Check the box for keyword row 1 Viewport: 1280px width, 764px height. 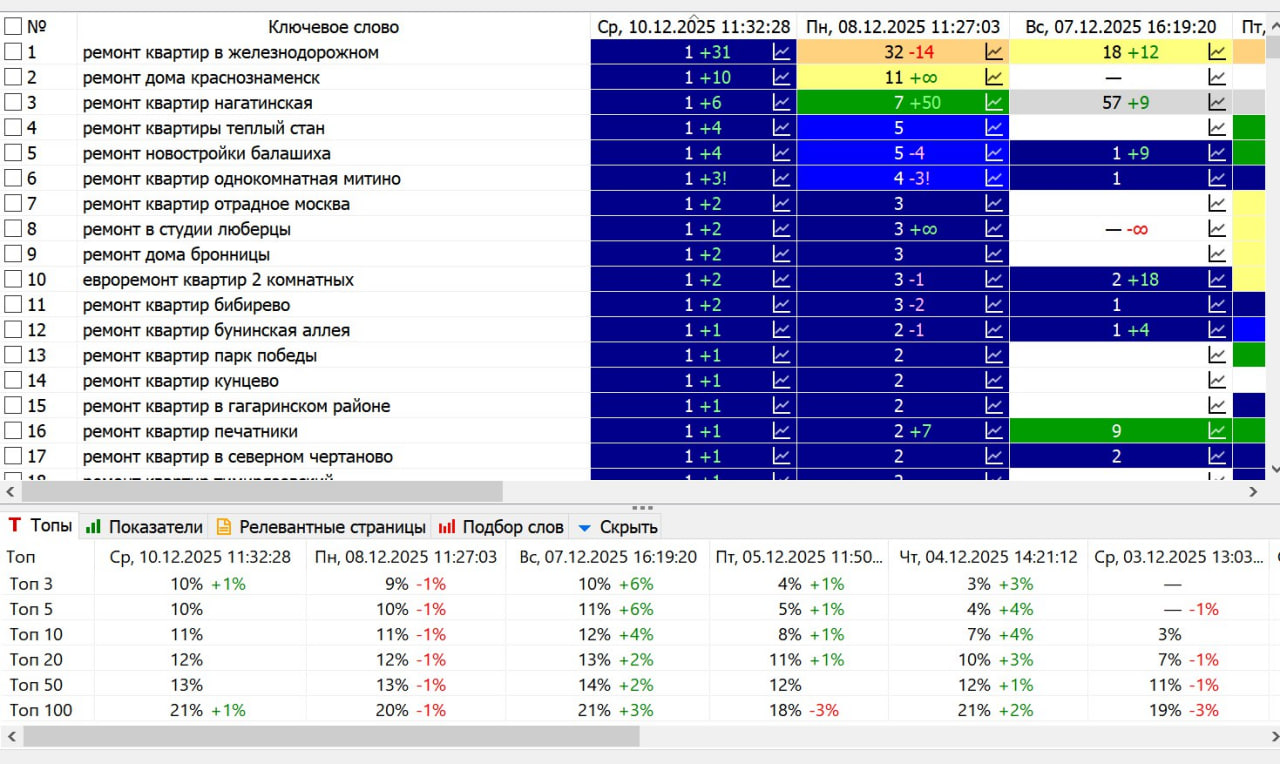coord(13,52)
